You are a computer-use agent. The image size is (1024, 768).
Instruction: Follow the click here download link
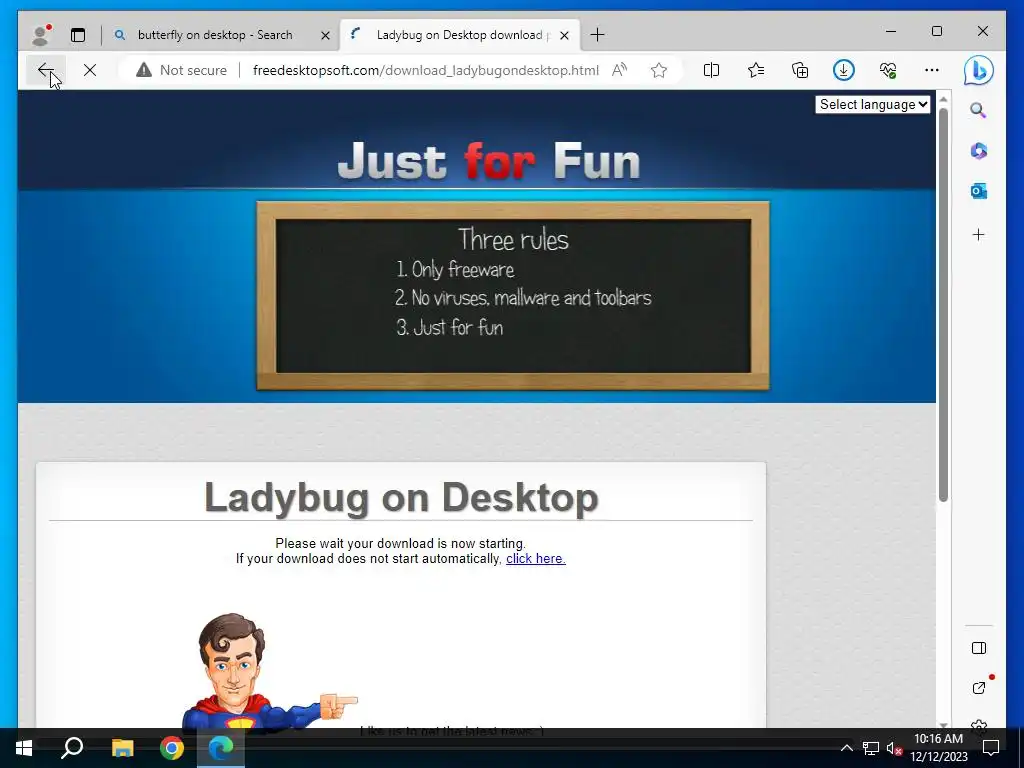tap(536, 558)
